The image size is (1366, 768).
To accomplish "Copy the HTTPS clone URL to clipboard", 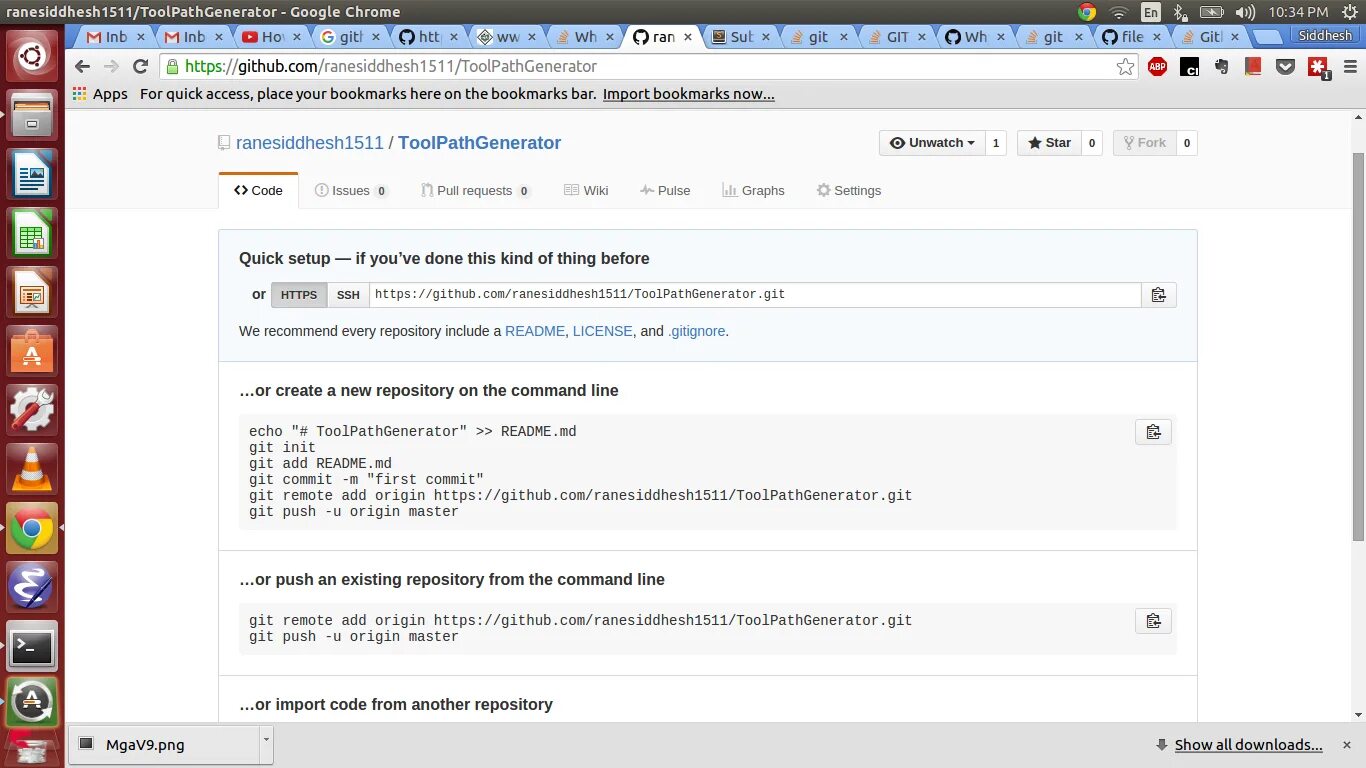I will 1159,295.
